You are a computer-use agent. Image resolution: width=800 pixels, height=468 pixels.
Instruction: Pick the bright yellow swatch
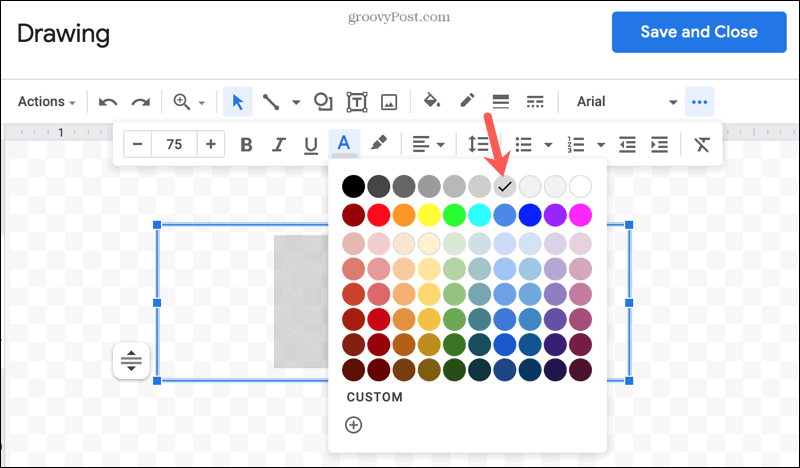[x=429, y=215]
